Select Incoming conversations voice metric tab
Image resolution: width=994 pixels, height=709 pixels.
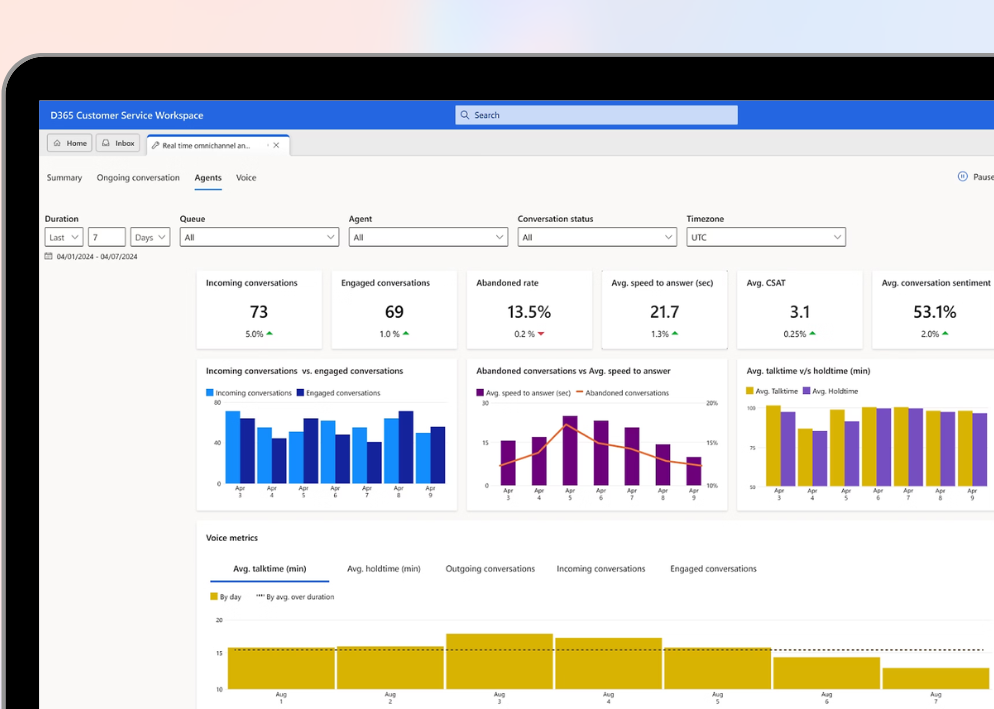[601, 569]
